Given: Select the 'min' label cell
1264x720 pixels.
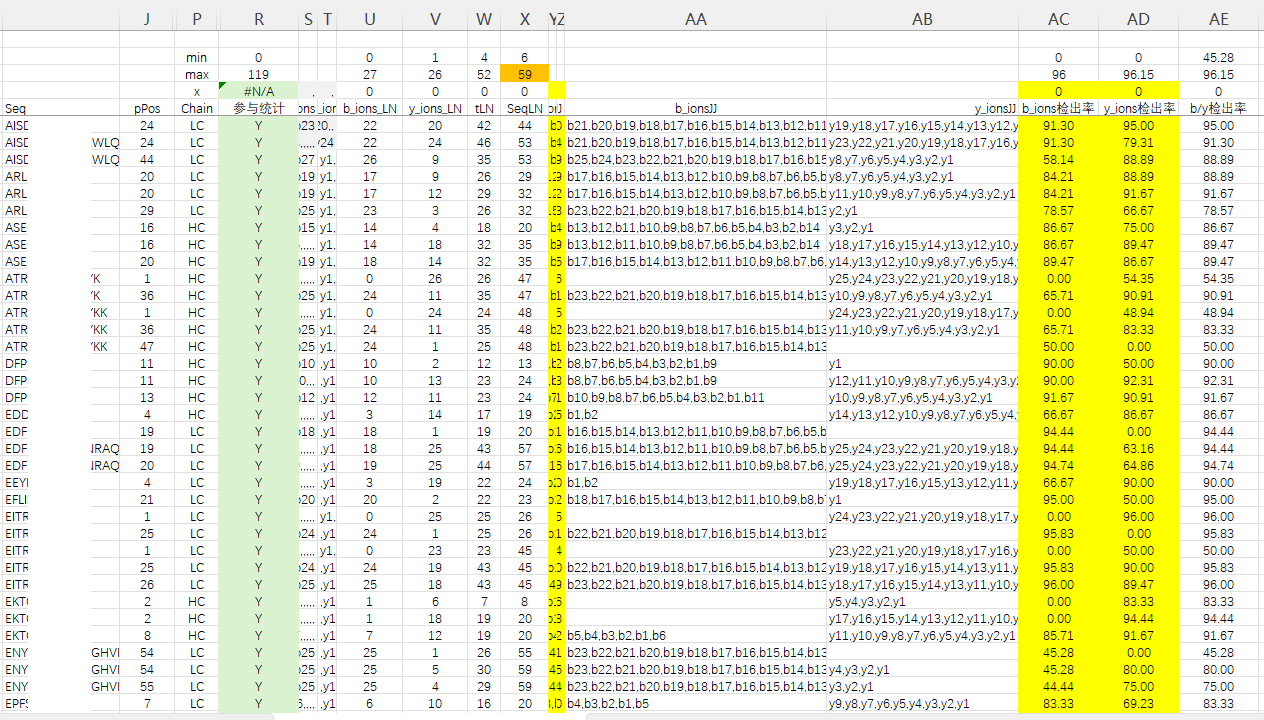Looking at the screenshot, I should click(197, 58).
